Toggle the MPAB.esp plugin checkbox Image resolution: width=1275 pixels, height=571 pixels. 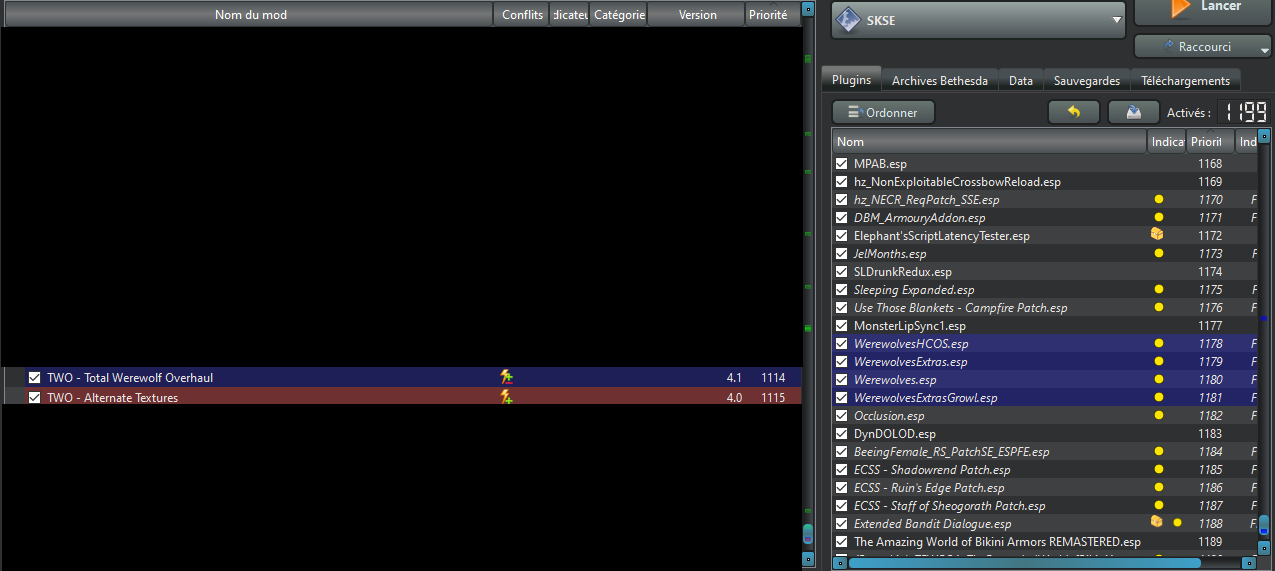coord(842,164)
